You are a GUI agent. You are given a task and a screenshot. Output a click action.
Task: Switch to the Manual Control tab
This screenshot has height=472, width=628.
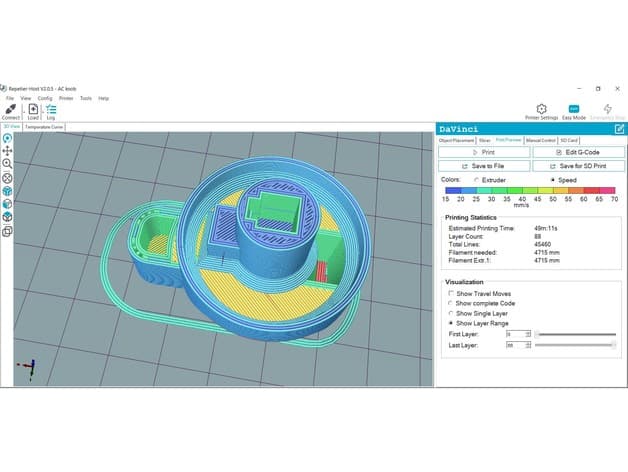click(541, 140)
